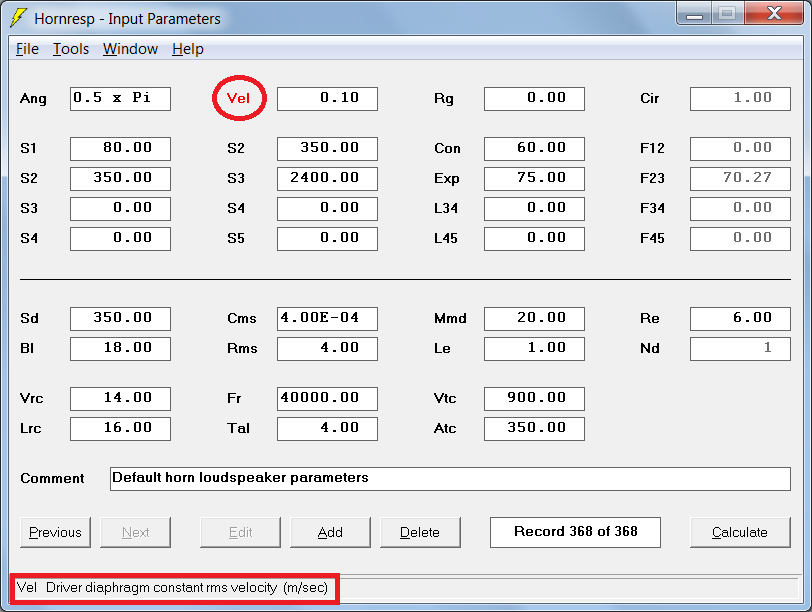Screen dimensions: 812x612
Task: Click the Atc 350.00 field
Action: [x=534, y=429]
